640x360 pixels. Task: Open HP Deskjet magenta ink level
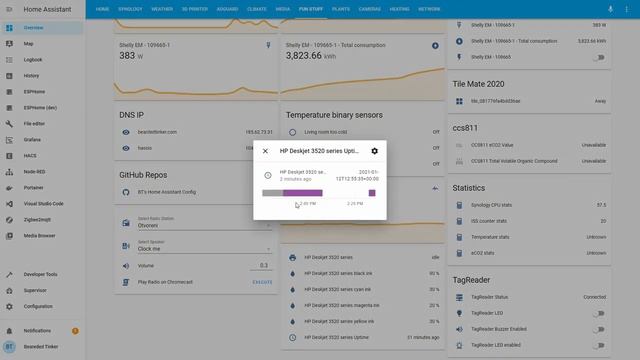[x=362, y=305]
